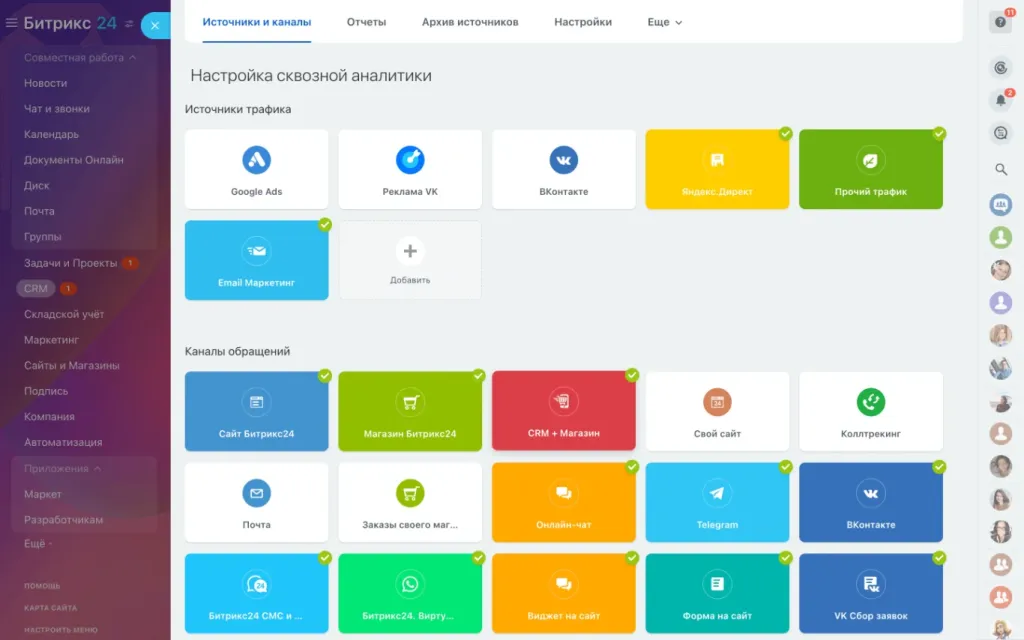
Task: Toggle the checkmark on Email Маркетинг tile
Action: tap(325, 225)
